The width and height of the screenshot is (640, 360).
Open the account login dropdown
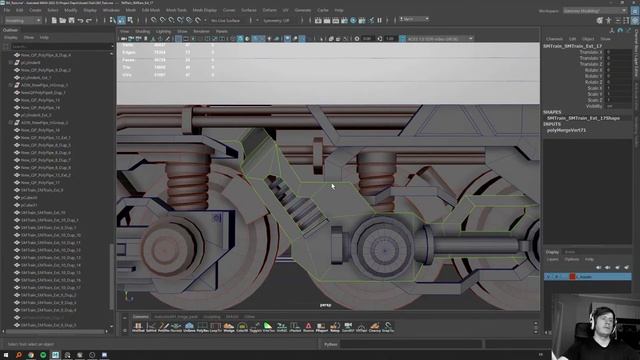click(414, 19)
